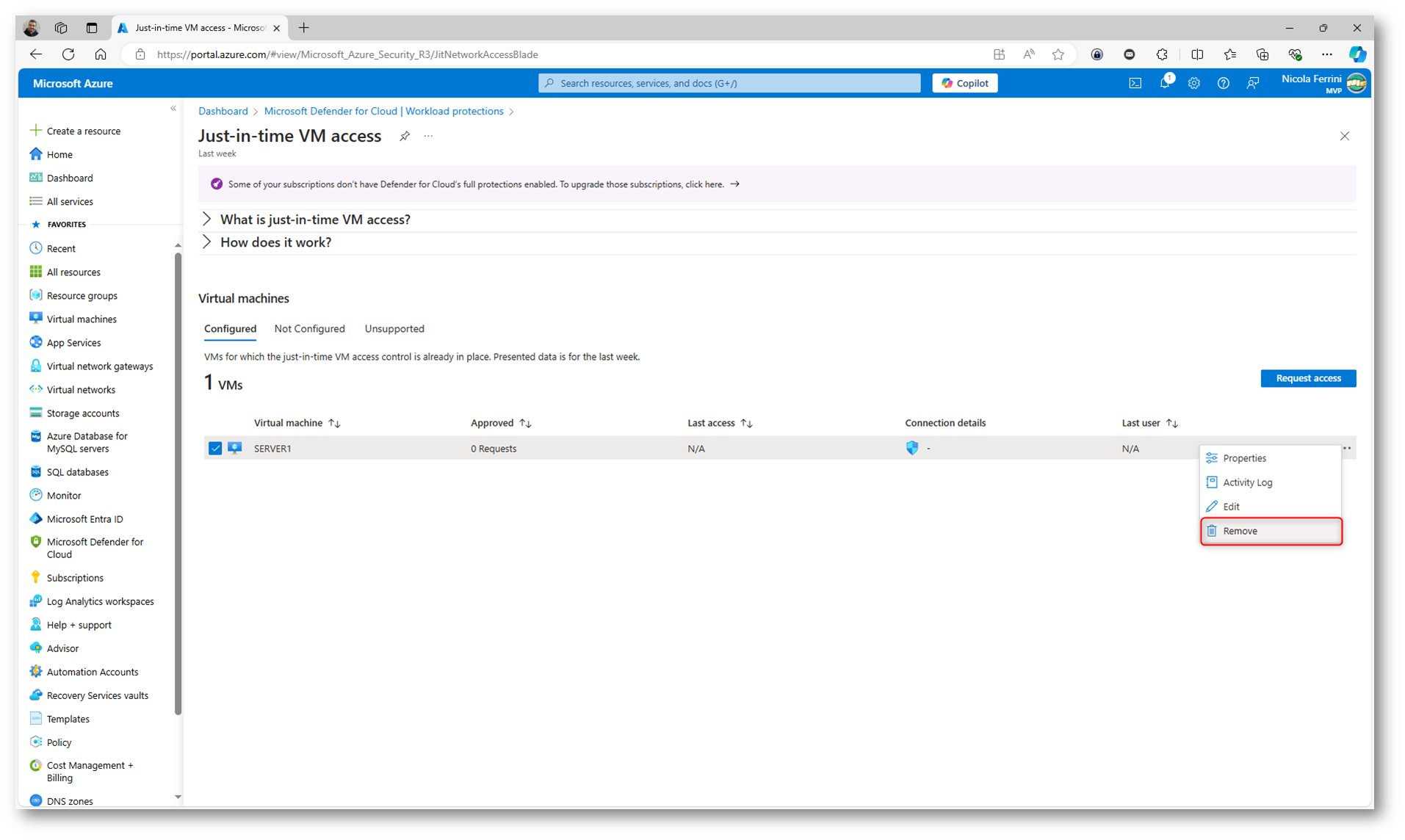The height and width of the screenshot is (840, 1405).
Task: Open the SERVER1 row ellipsis menu
Action: [1346, 448]
